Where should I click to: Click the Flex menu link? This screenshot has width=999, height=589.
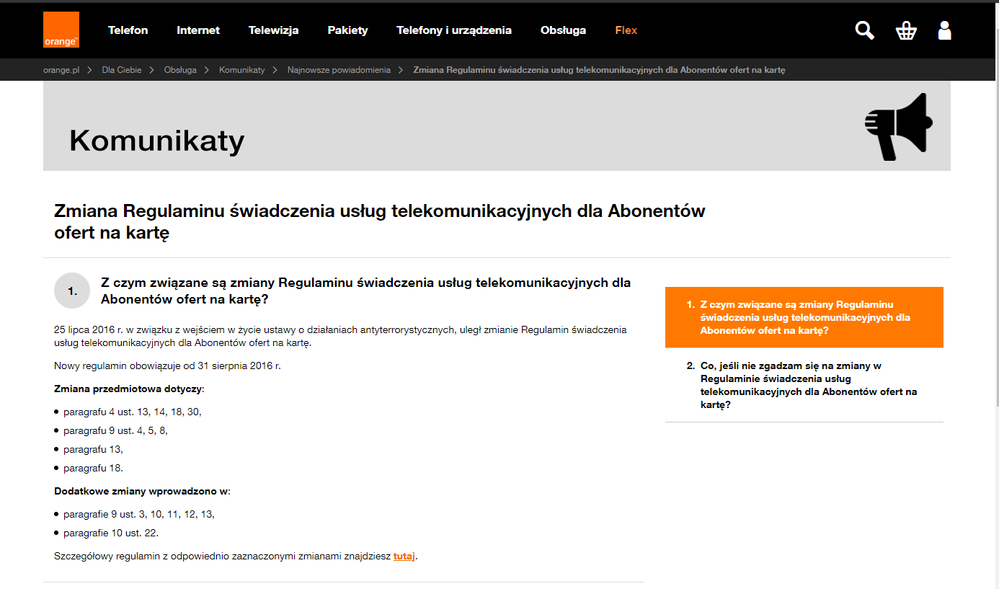point(626,31)
